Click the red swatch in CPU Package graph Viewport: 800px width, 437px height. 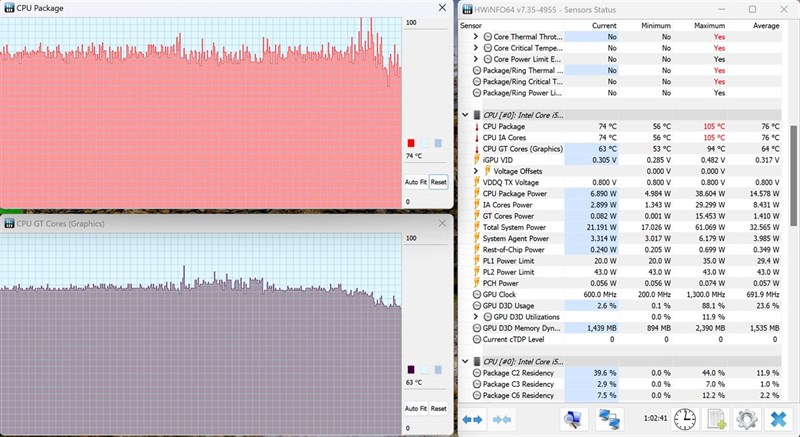click(411, 143)
